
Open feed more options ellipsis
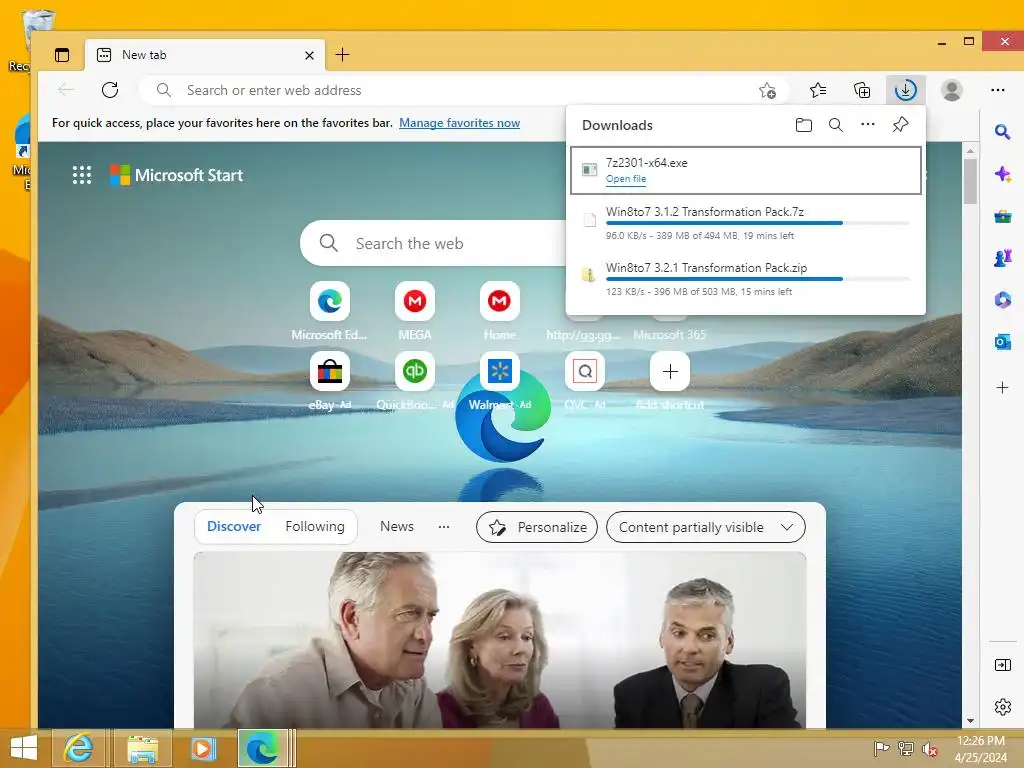tap(444, 526)
